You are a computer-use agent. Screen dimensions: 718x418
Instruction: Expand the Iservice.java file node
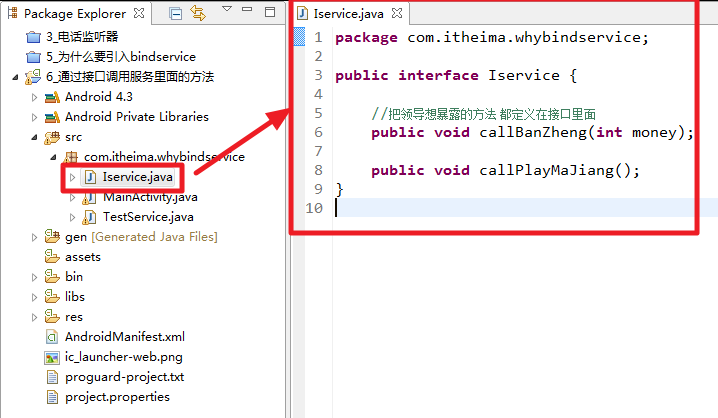(72, 177)
